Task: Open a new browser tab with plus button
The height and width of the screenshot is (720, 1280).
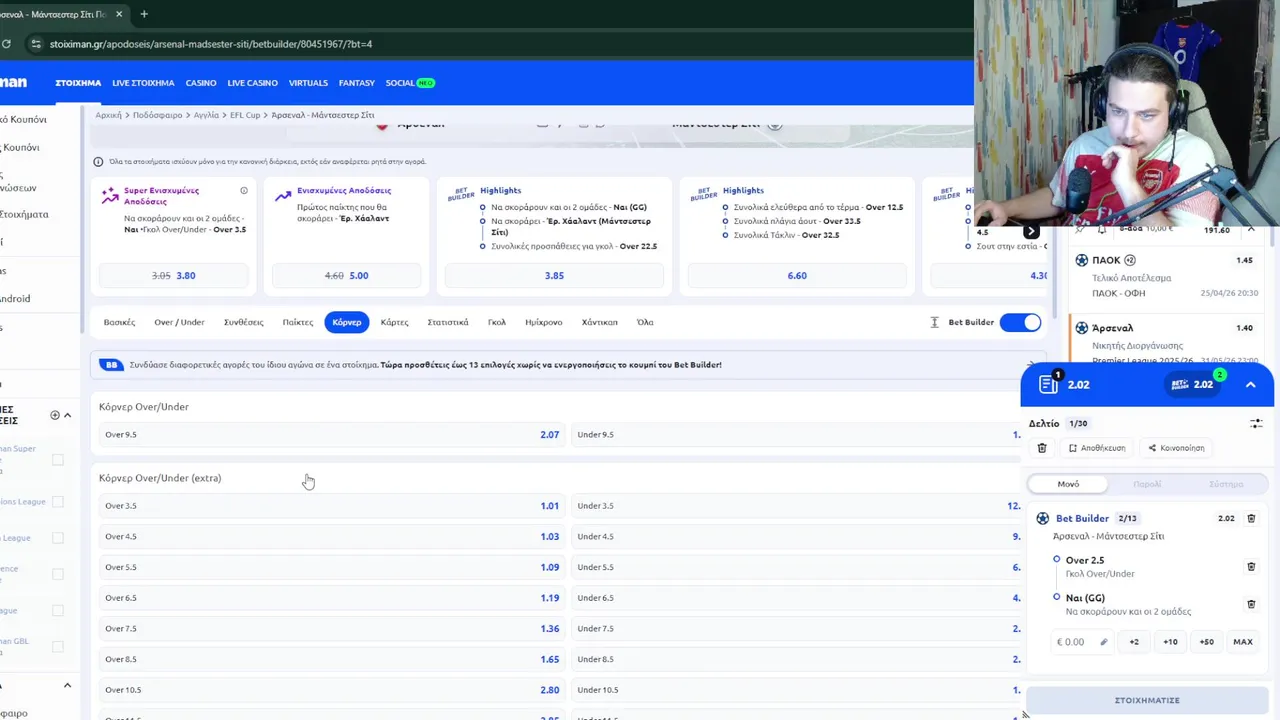Action: pos(144,14)
